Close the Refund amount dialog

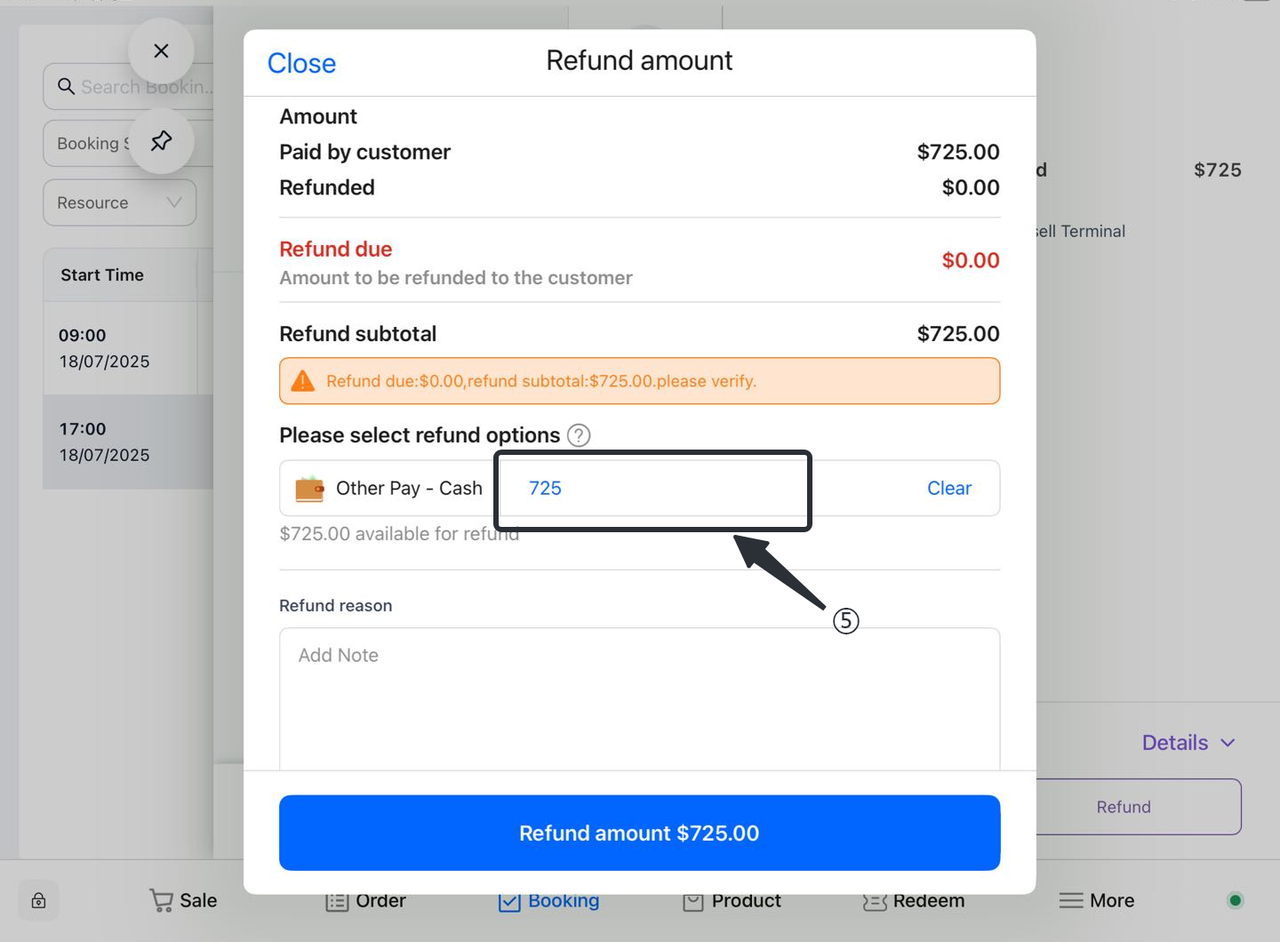[301, 63]
